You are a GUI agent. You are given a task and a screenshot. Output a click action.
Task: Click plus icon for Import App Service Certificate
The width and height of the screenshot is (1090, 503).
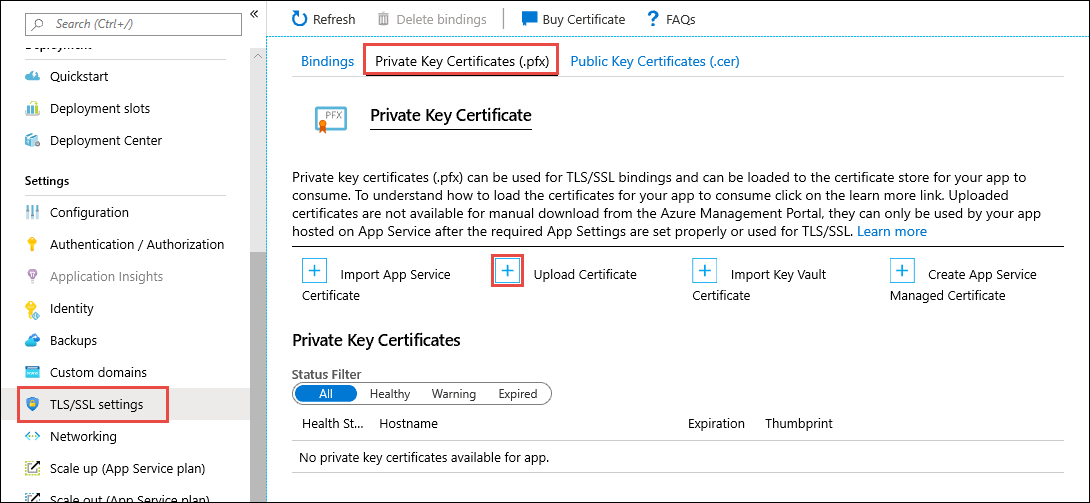click(x=315, y=271)
